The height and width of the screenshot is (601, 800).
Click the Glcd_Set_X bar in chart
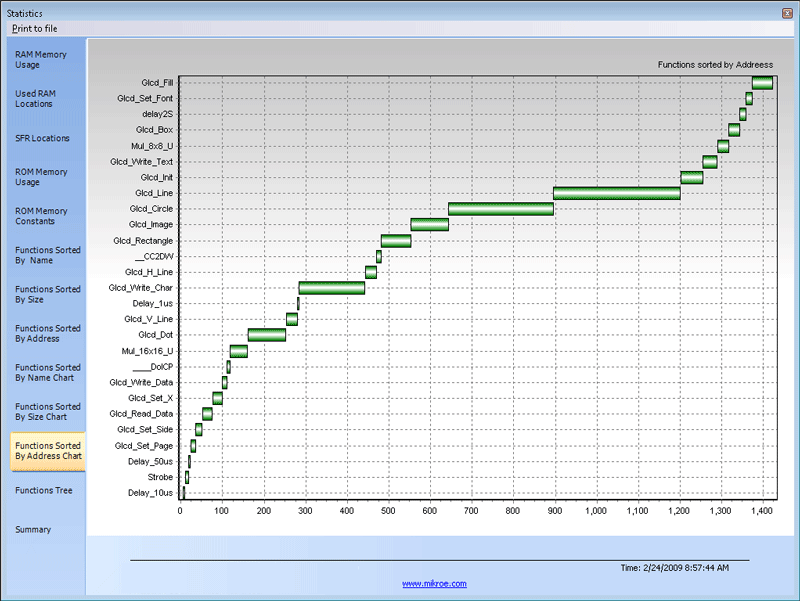[x=217, y=398]
